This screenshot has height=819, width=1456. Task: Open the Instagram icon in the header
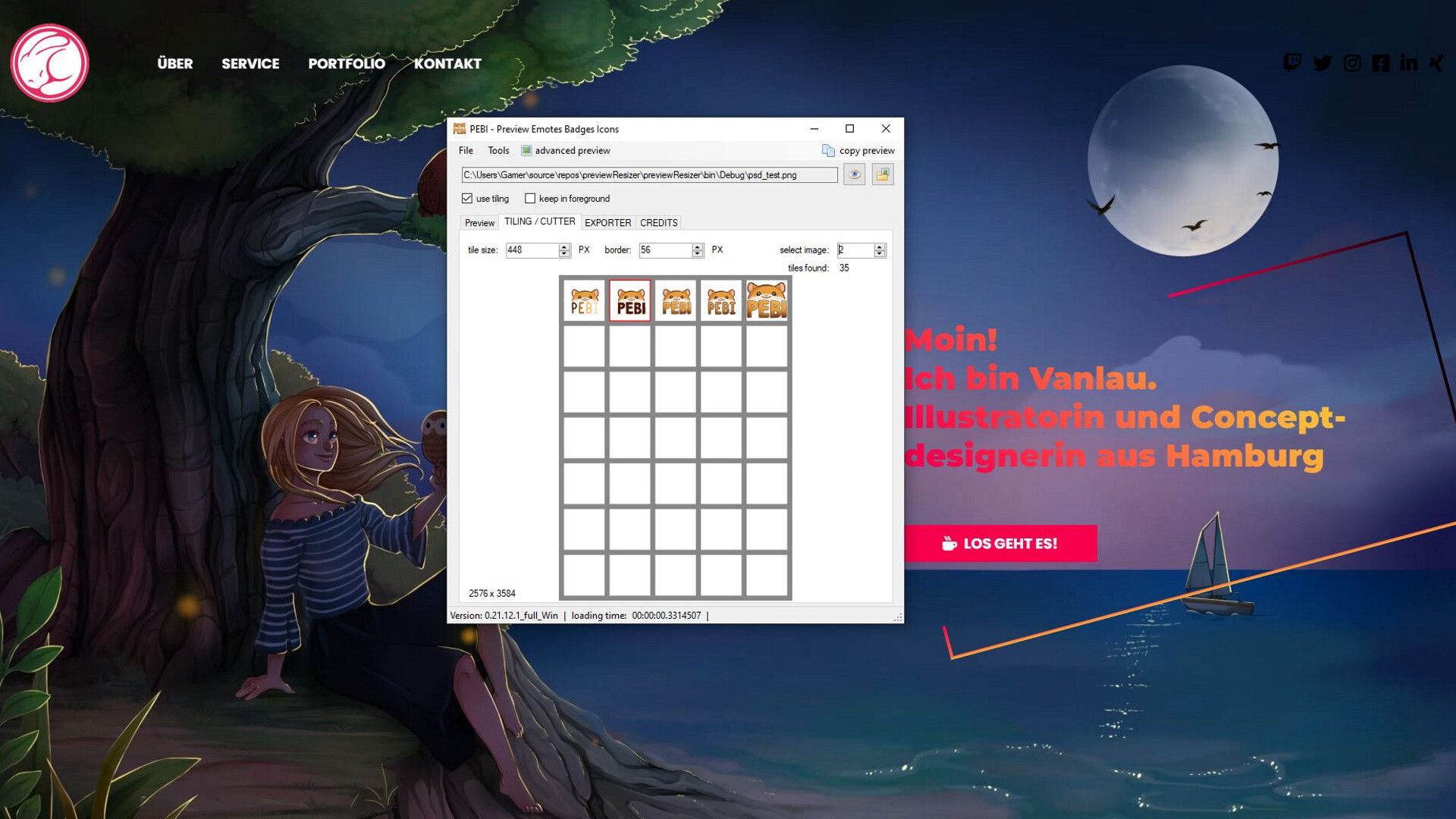[x=1352, y=64]
